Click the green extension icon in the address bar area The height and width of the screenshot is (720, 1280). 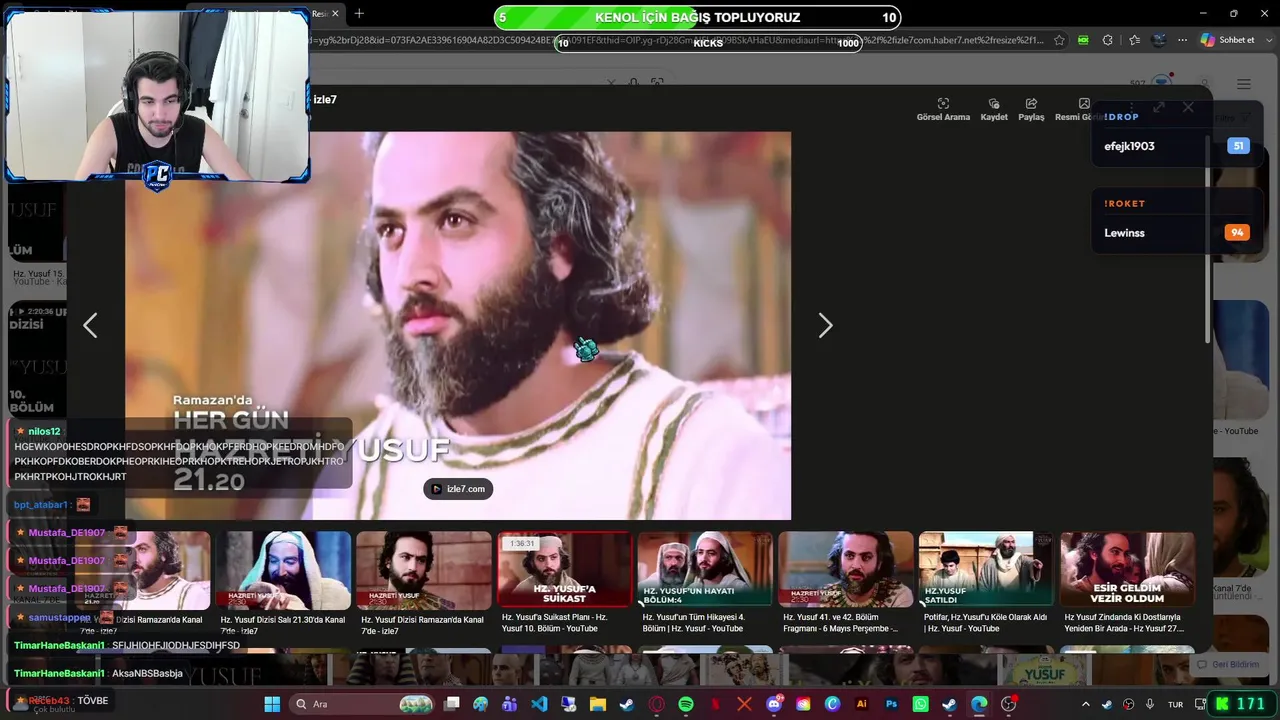coord(1083,40)
